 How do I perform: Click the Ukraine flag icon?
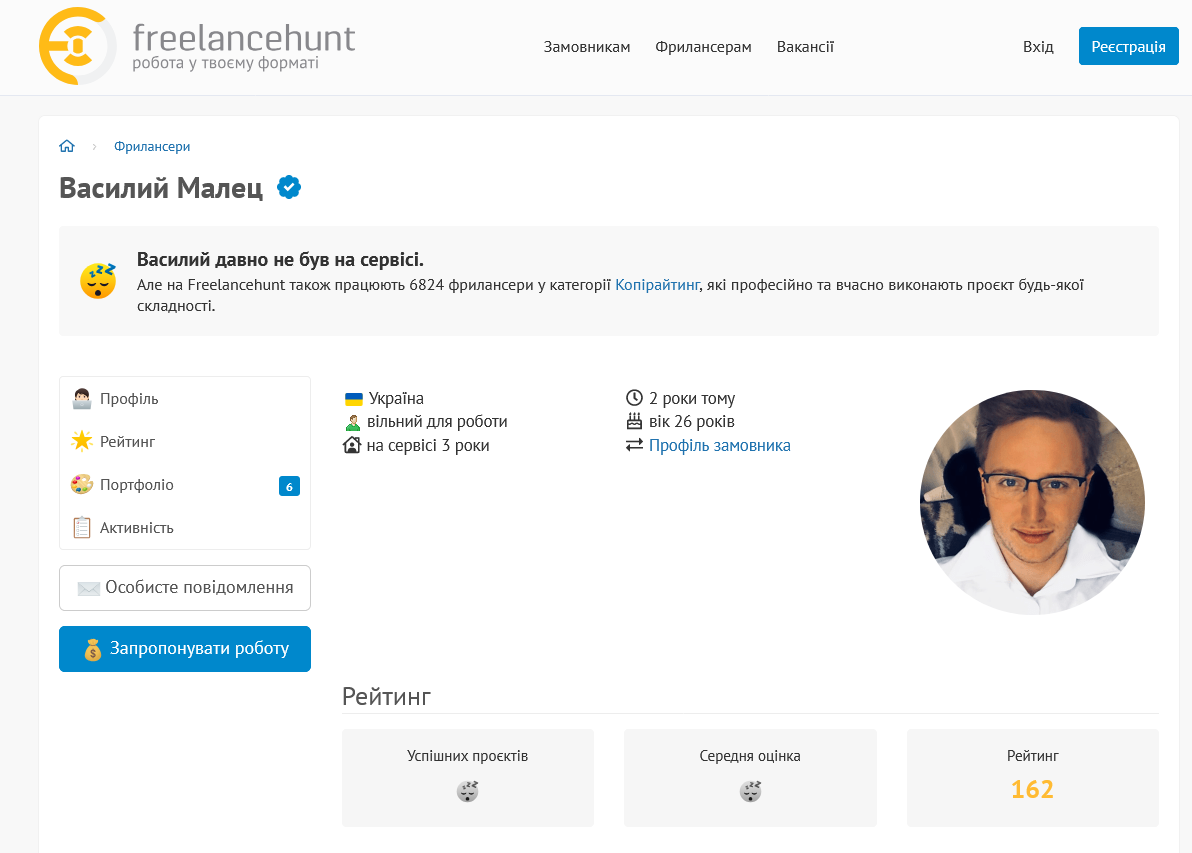(353, 399)
